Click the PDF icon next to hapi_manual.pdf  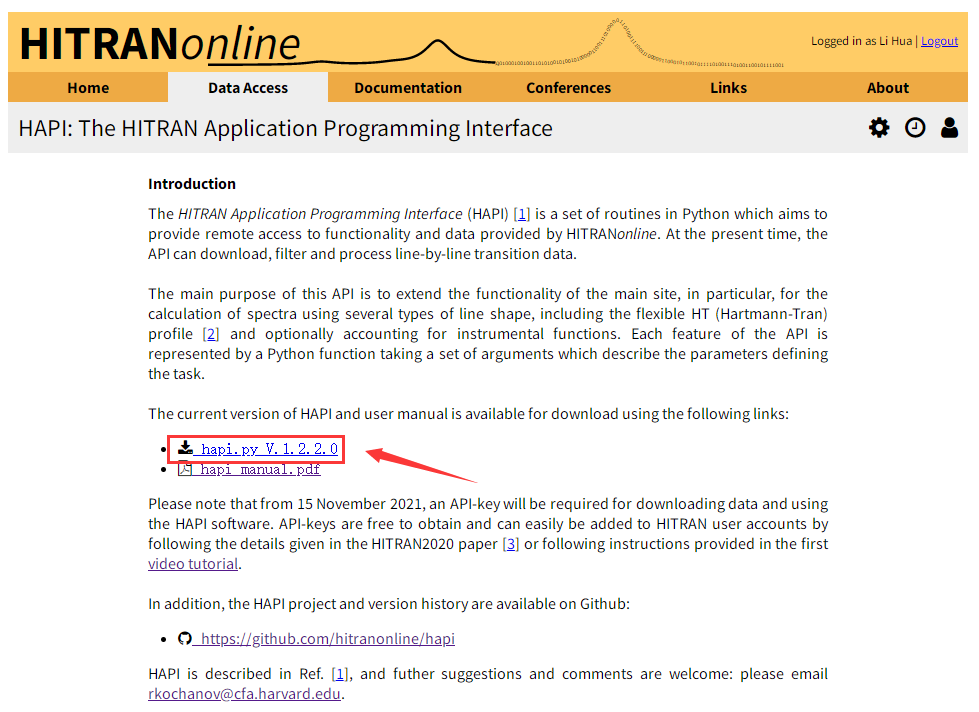click(x=183, y=468)
